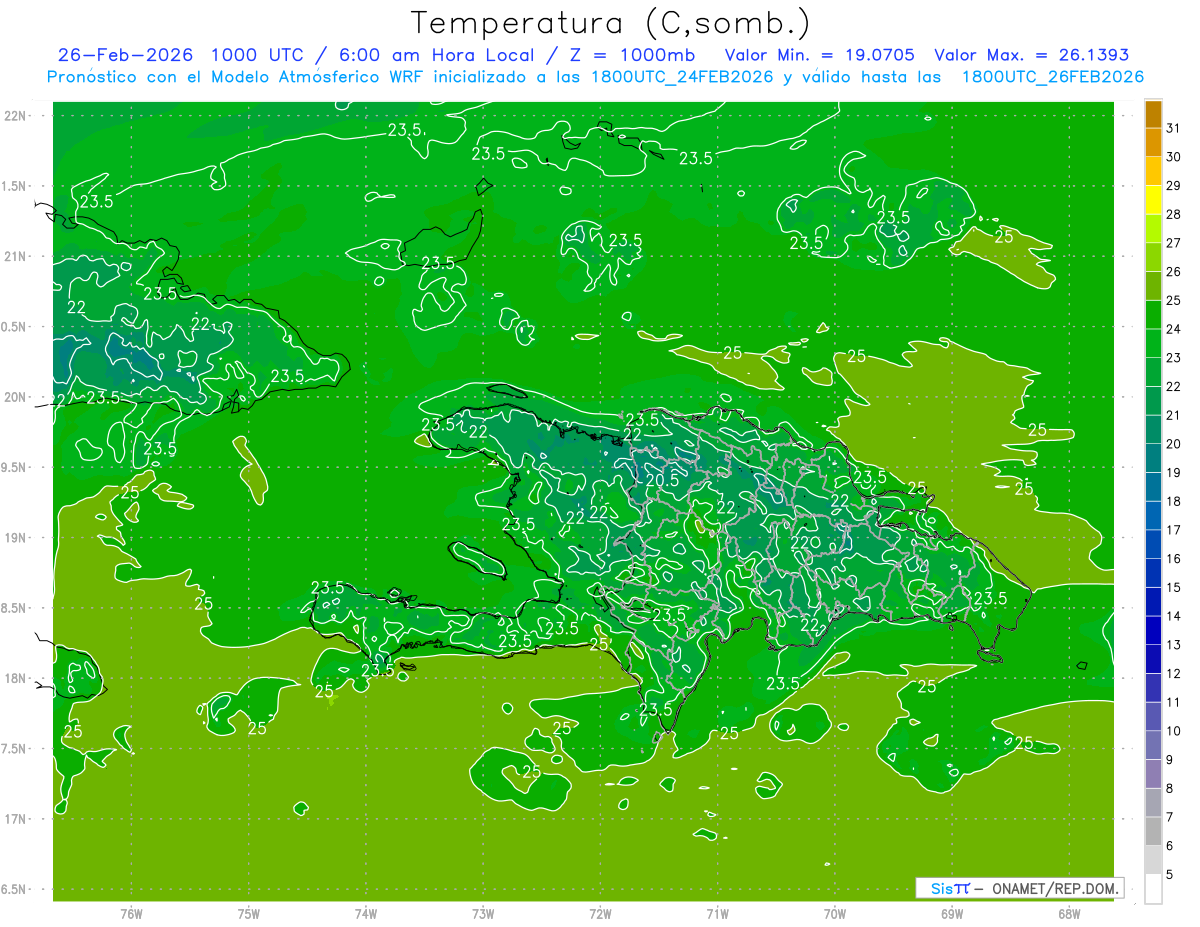Viewport: 1200px width, 927px height.
Task: Click the "12" value on the color legend
Action: pos(1174,673)
